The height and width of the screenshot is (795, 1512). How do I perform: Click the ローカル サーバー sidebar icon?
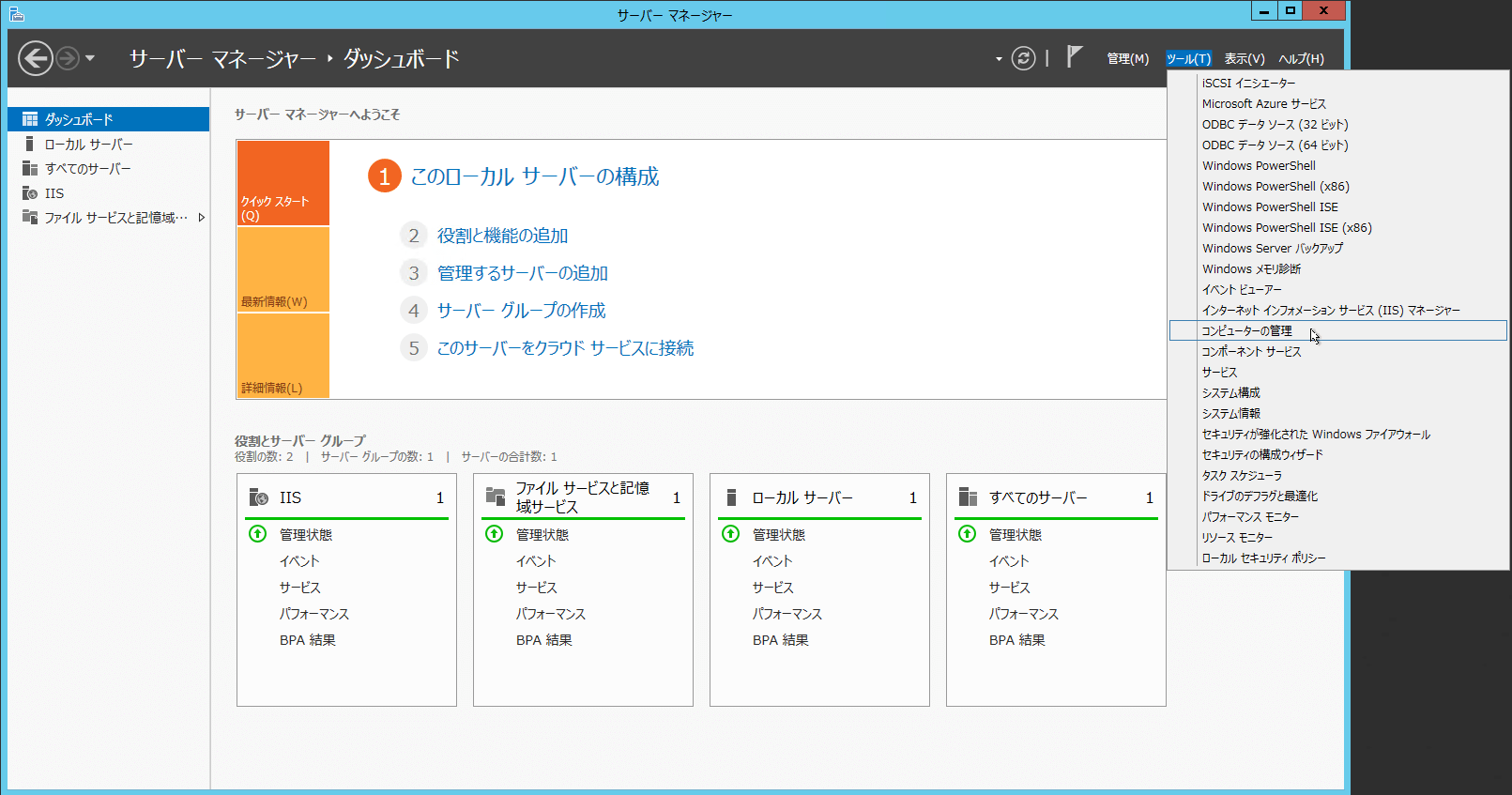coord(30,144)
